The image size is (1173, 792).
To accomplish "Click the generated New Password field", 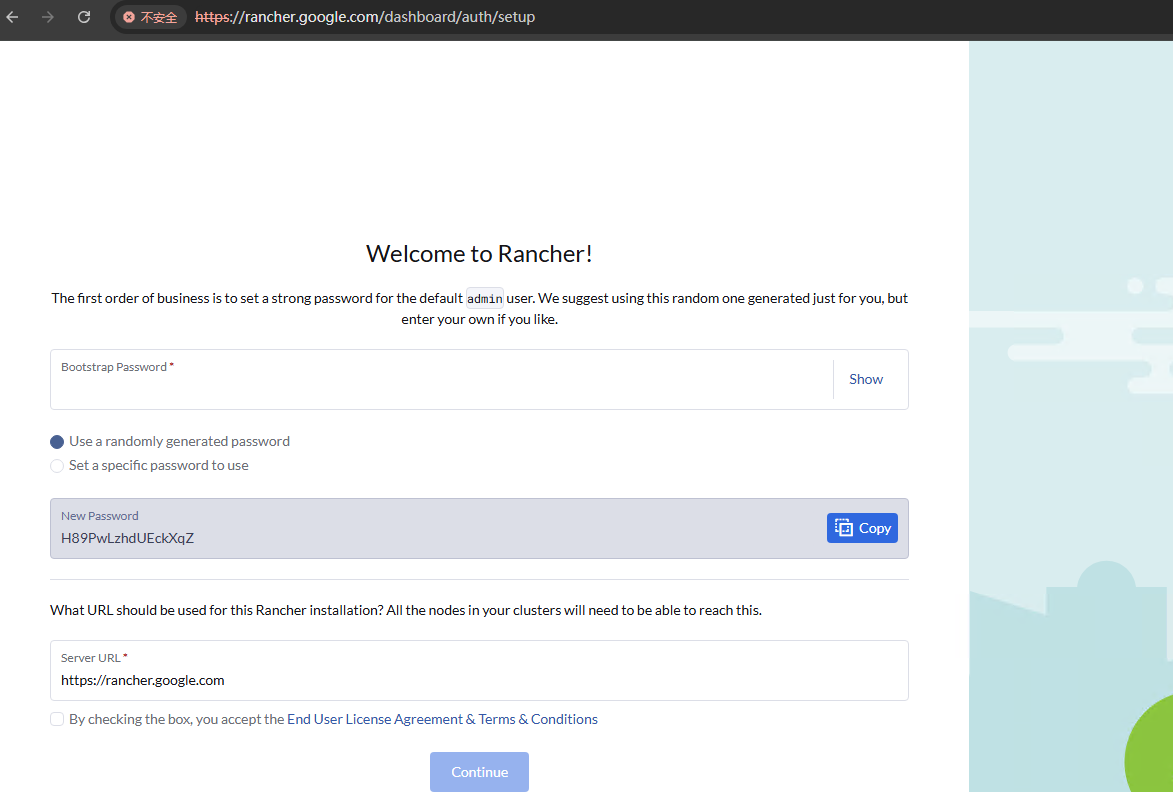I will pyautogui.click(x=430, y=538).
